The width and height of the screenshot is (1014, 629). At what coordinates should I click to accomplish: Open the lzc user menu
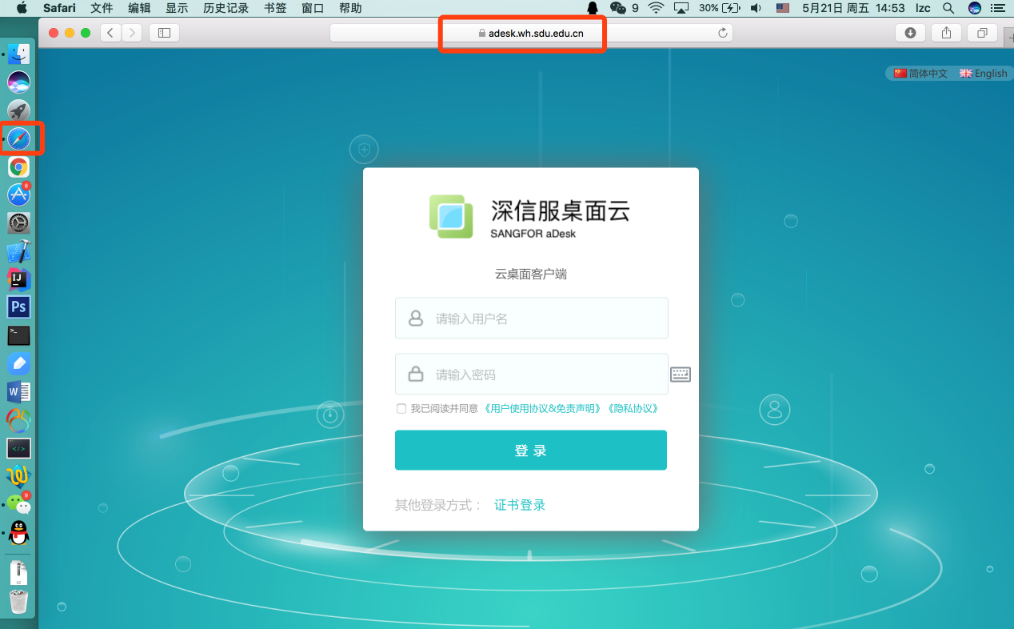coord(922,8)
